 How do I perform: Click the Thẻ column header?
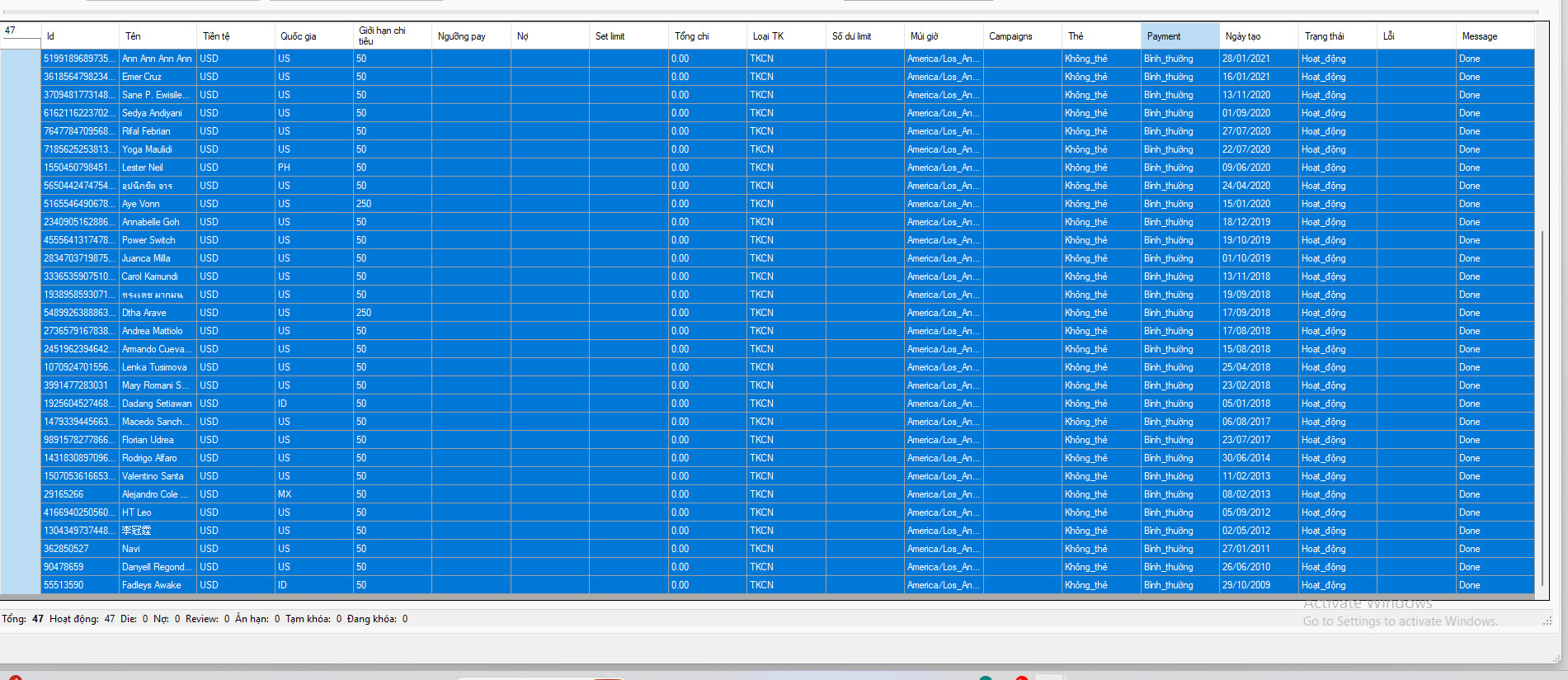point(1102,36)
